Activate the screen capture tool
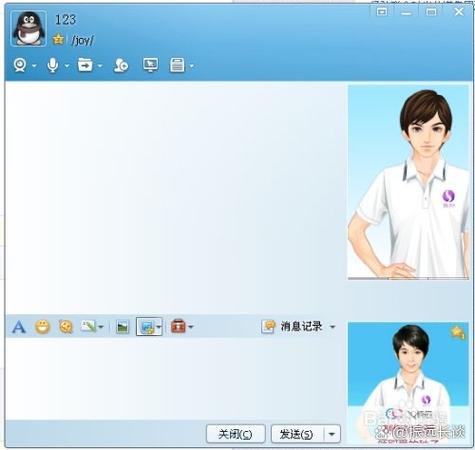 click(146, 327)
